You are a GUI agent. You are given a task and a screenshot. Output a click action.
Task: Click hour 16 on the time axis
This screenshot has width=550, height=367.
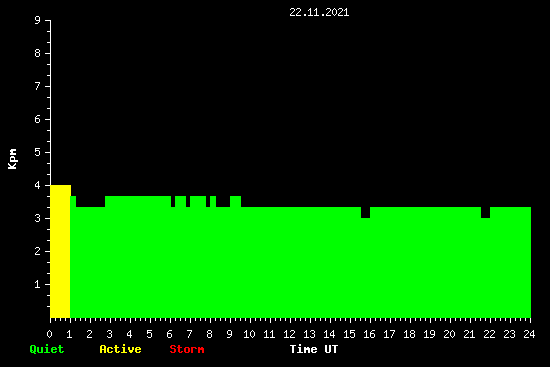369,334
